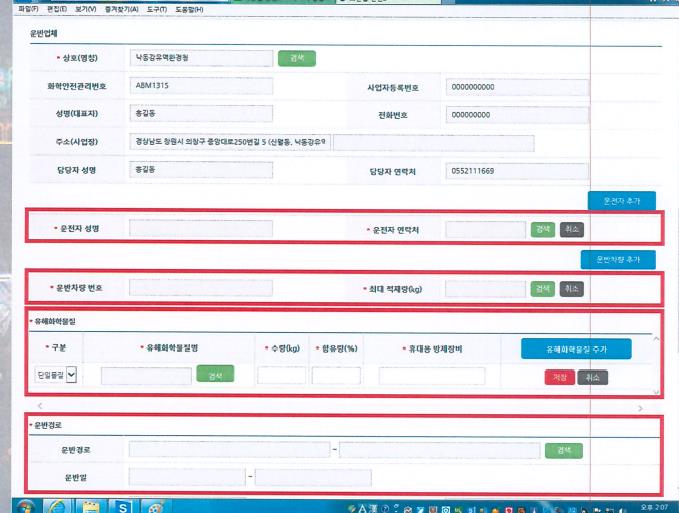
Task: Click the horizontal scrollbar left arrow
Action: 40,406
